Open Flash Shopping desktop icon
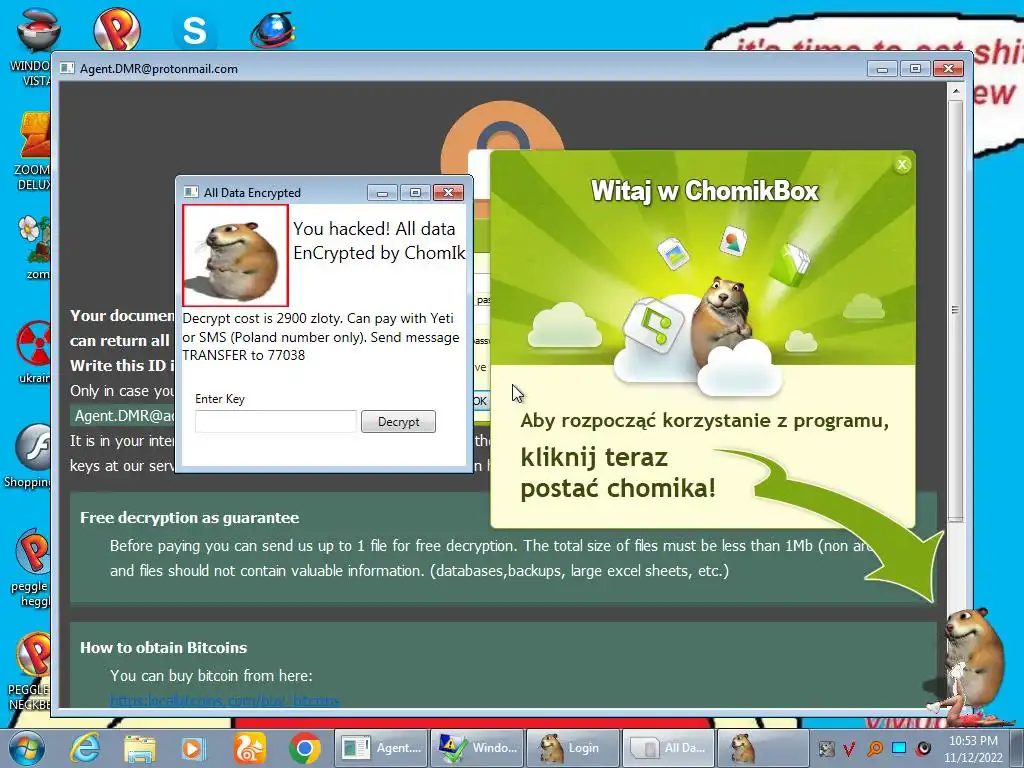This screenshot has height=768, width=1024. (x=29, y=456)
